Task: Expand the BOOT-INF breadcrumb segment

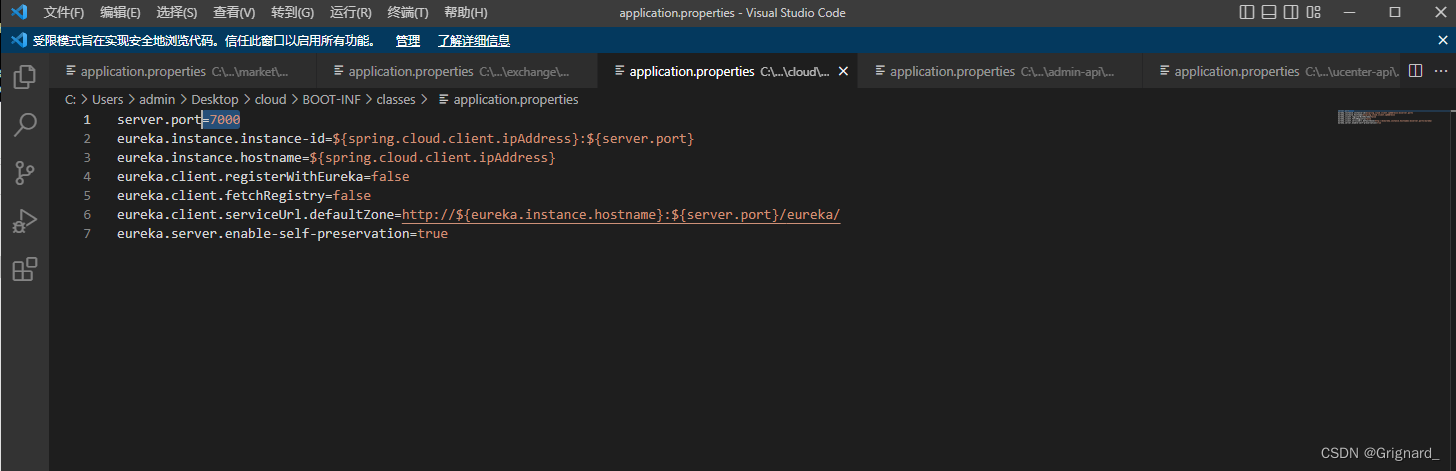Action: coord(331,99)
